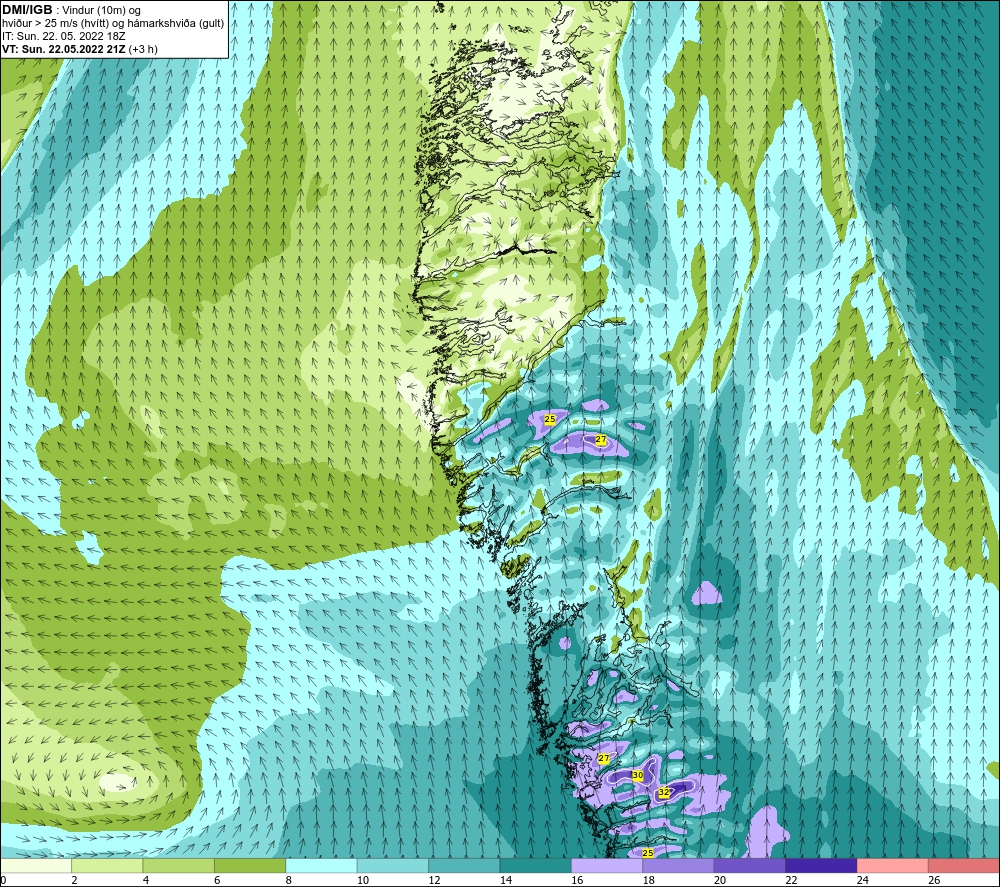Image resolution: width=1000 pixels, height=887 pixels.
Task: Click the legend tick label '14'
Action: pyautogui.click(x=506, y=880)
